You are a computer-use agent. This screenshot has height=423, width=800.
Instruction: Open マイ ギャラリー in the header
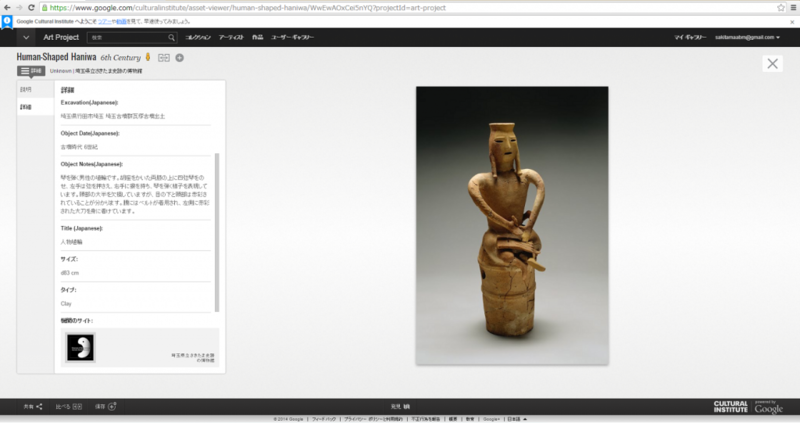(x=690, y=37)
